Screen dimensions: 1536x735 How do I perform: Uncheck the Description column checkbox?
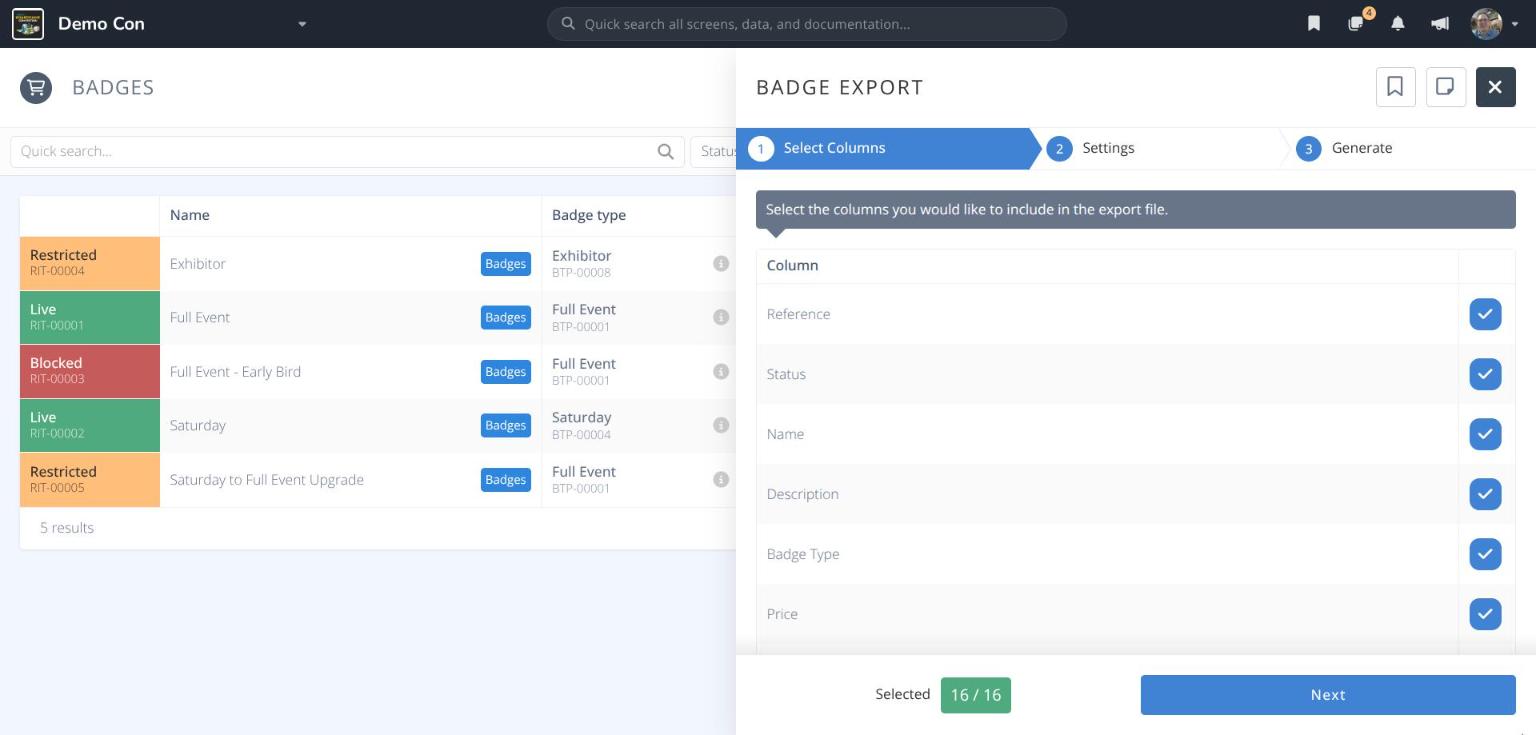pos(1485,494)
